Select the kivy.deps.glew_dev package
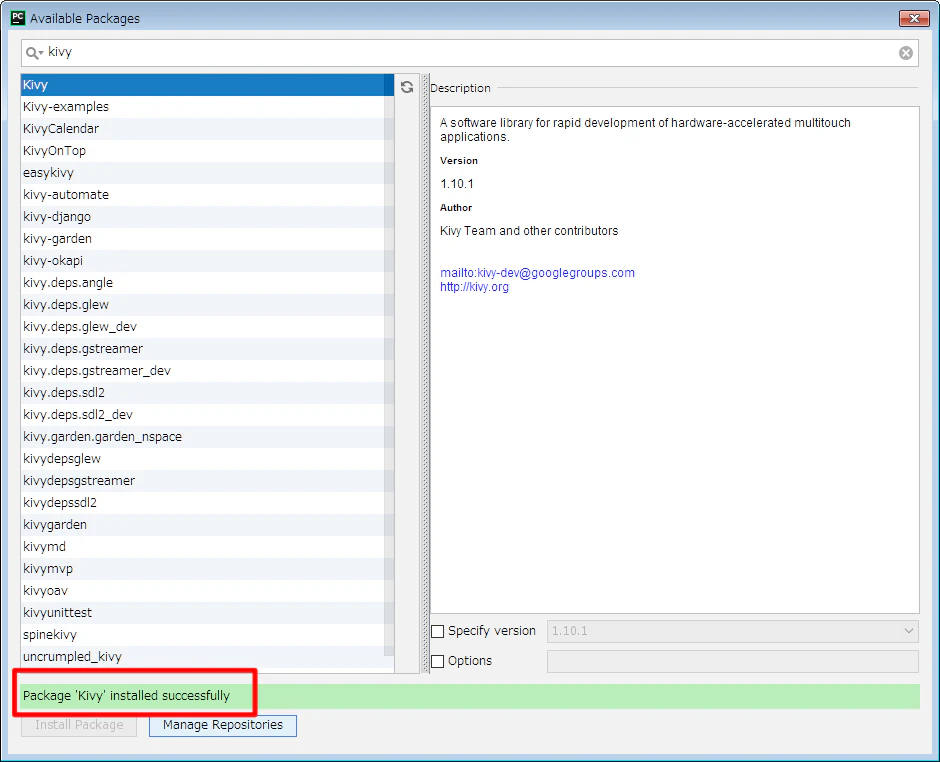Screen dimensions: 940x762 207,327
